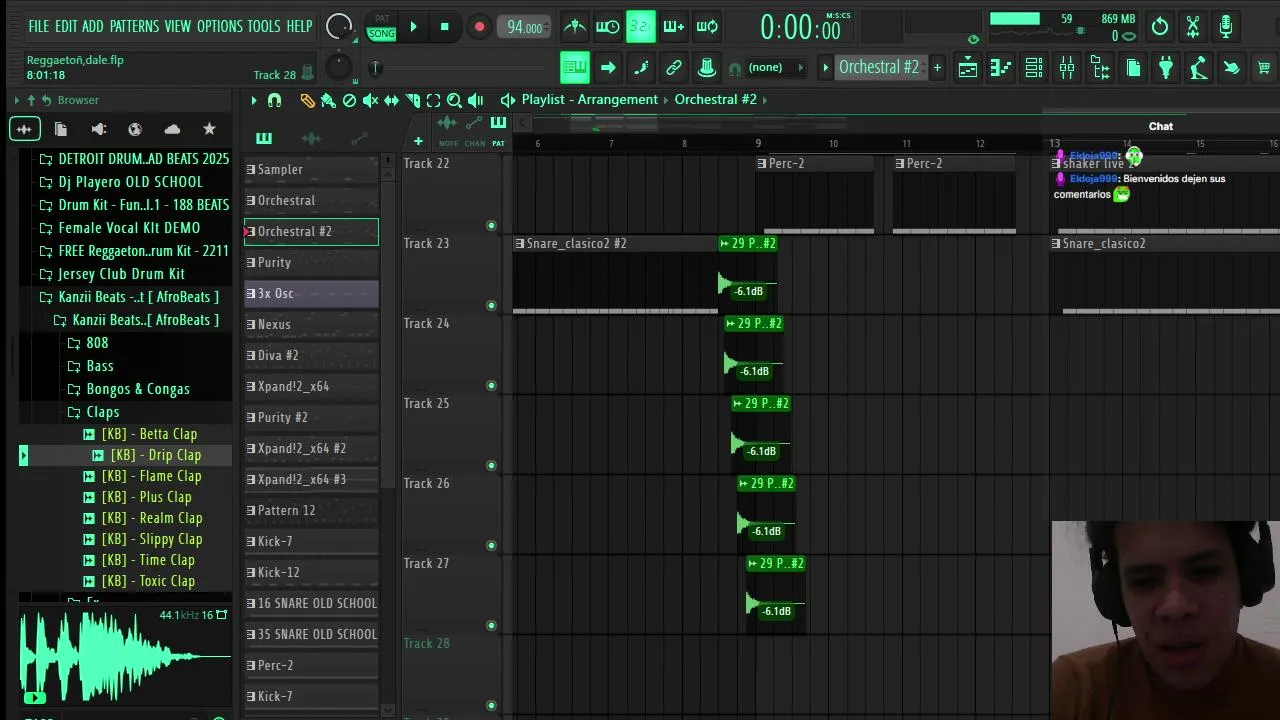Screen dimensions: 1280x720
Task: Mute Track 25 with its green dot
Action: (491, 466)
